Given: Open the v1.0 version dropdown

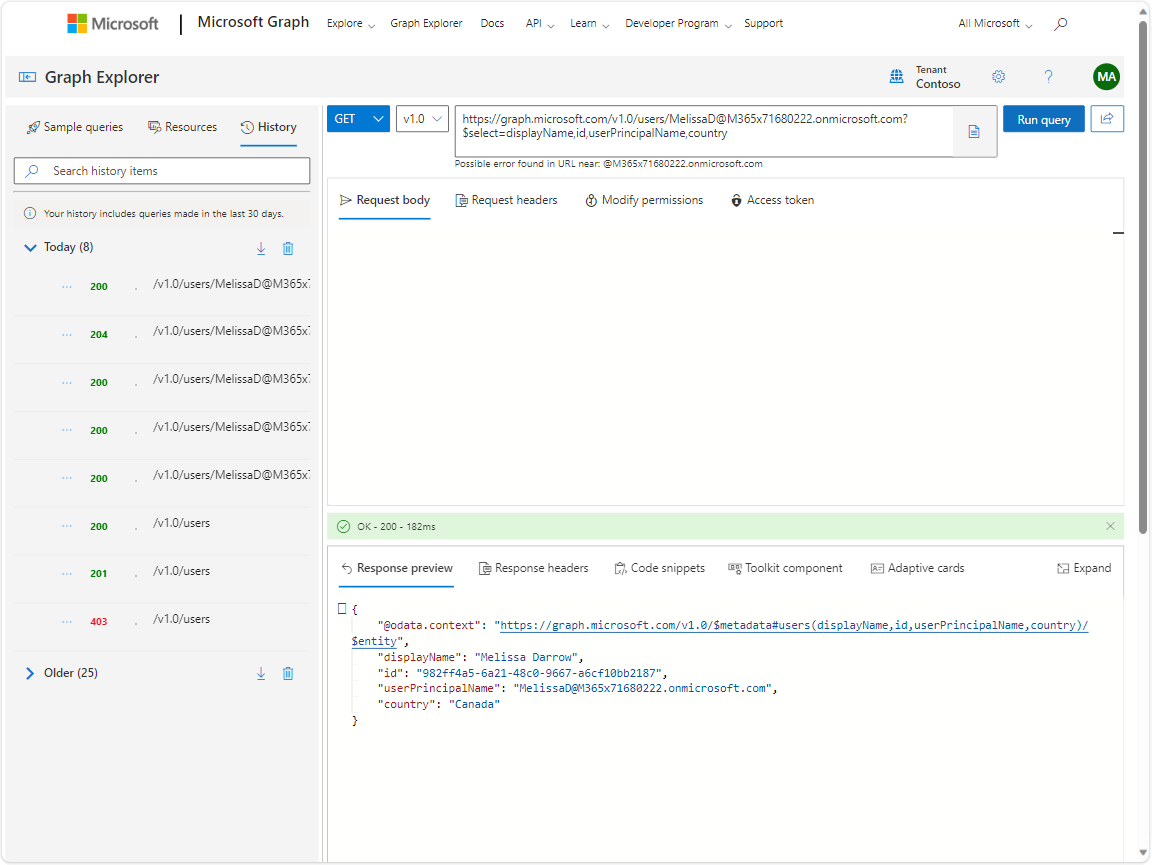Looking at the screenshot, I should point(422,119).
